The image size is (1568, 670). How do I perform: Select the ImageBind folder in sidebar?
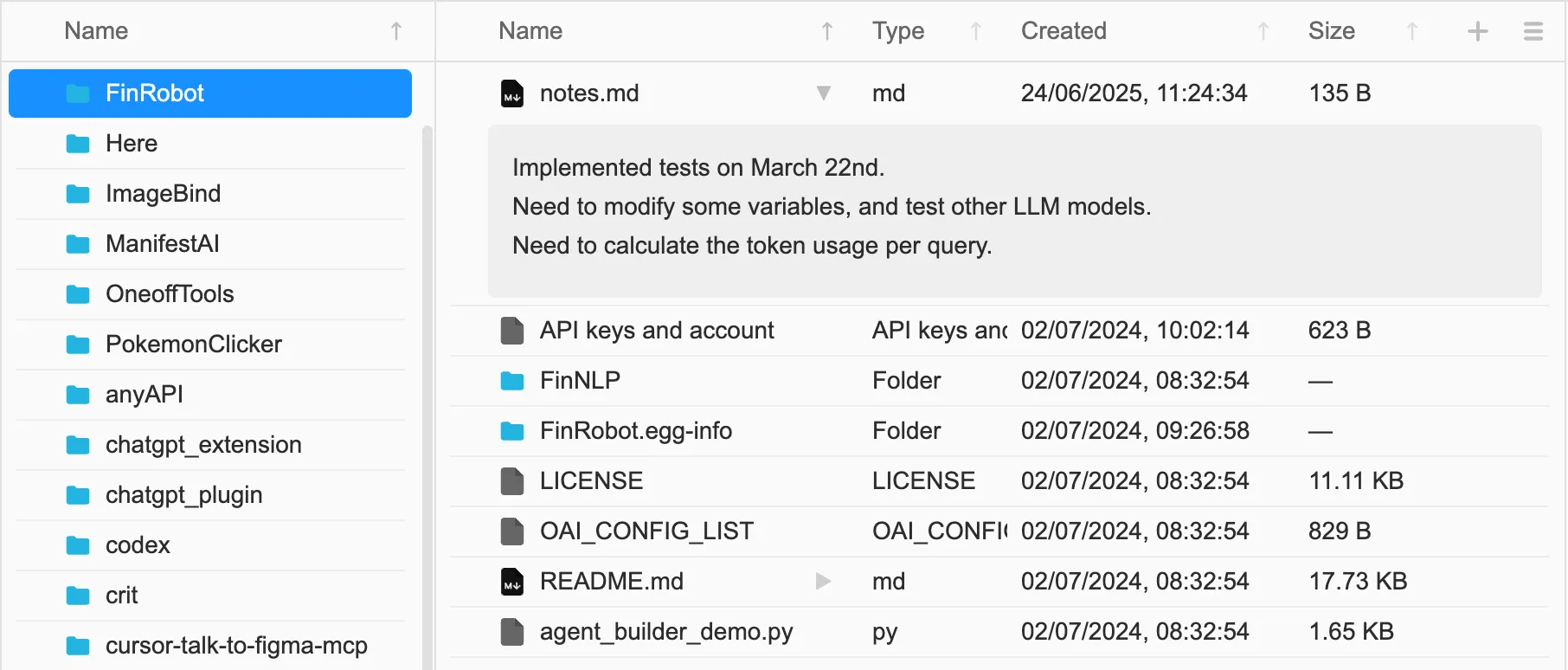163,194
